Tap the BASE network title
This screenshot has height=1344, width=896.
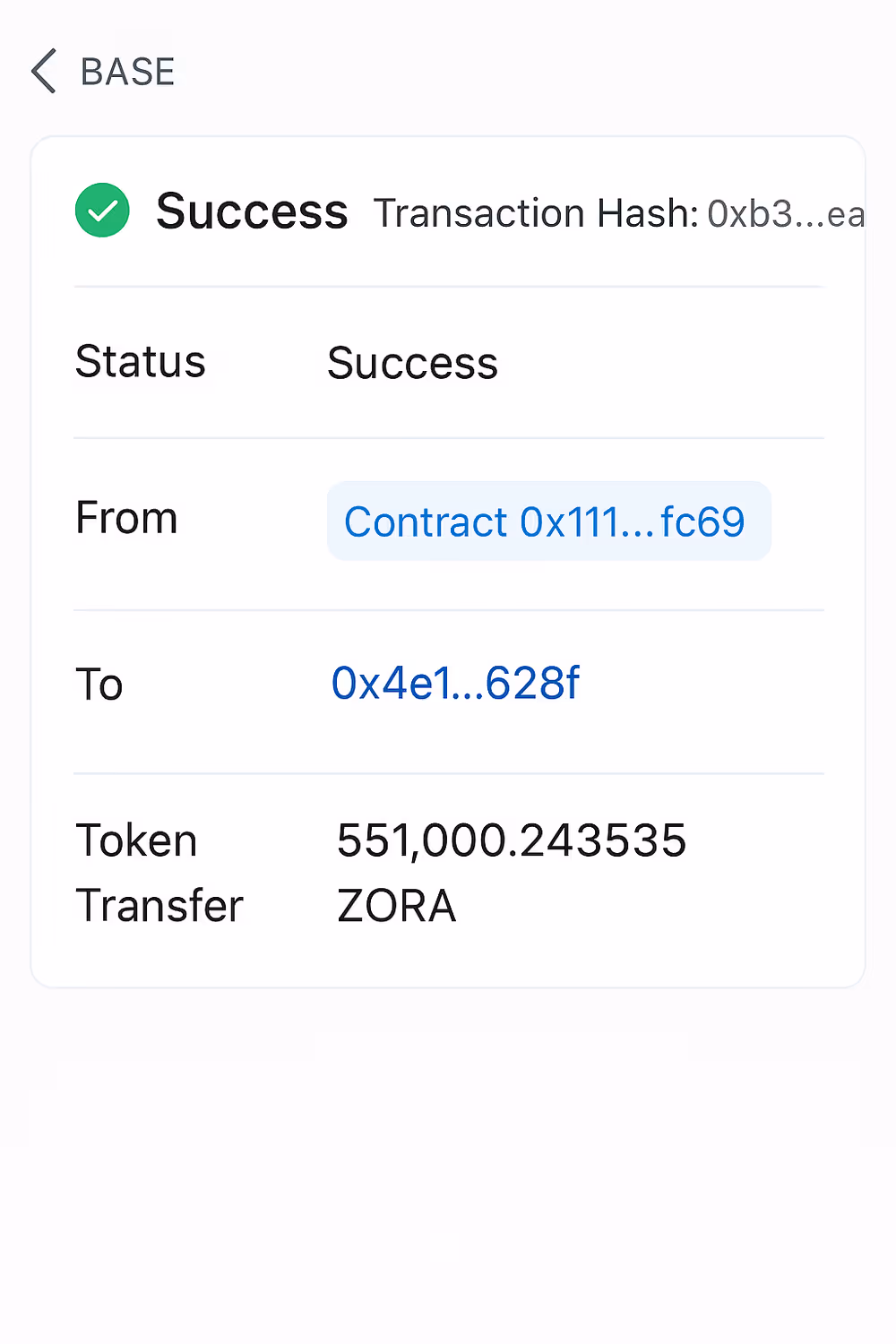click(127, 72)
